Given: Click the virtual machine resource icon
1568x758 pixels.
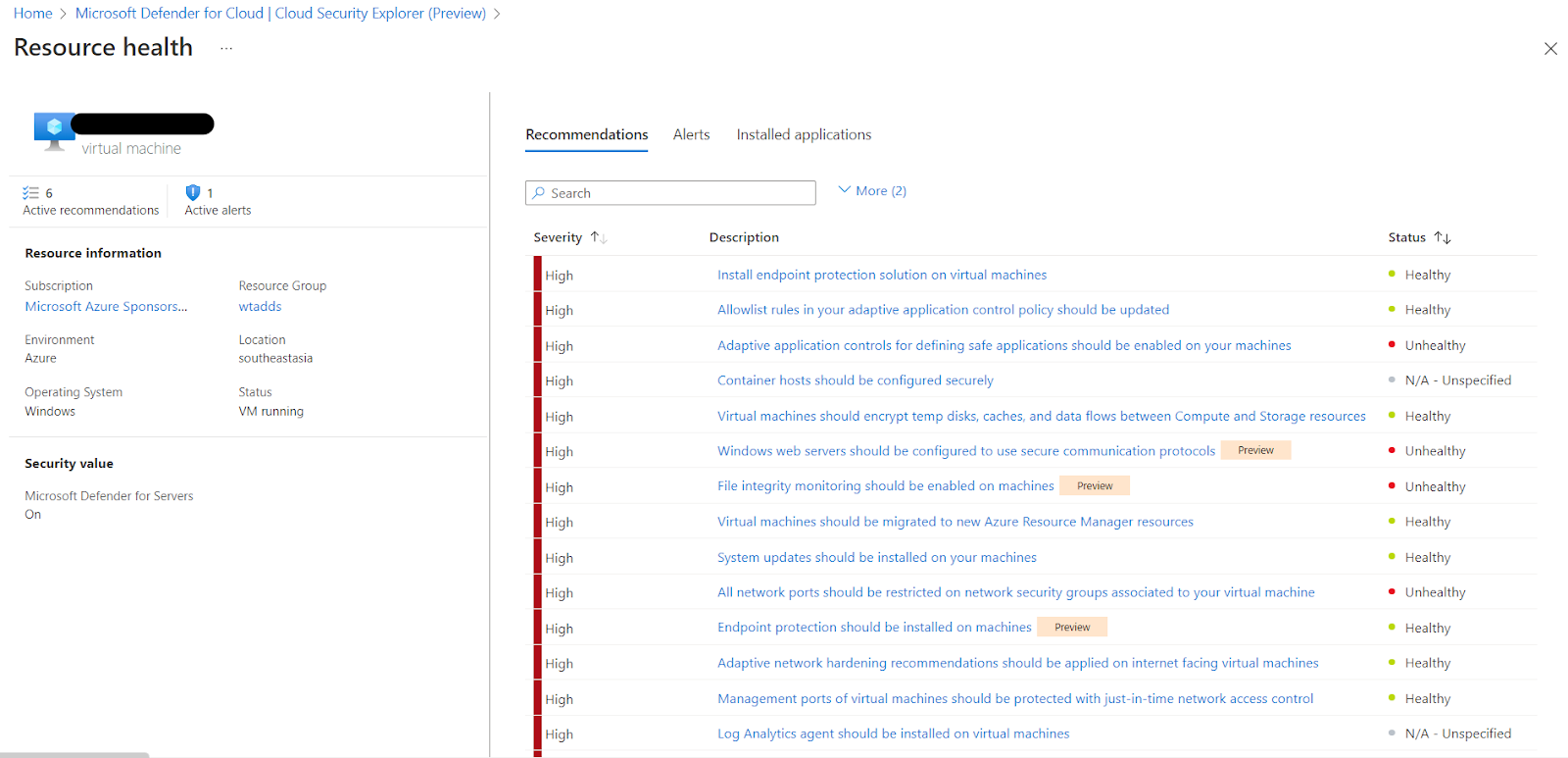Looking at the screenshot, I should (54, 130).
